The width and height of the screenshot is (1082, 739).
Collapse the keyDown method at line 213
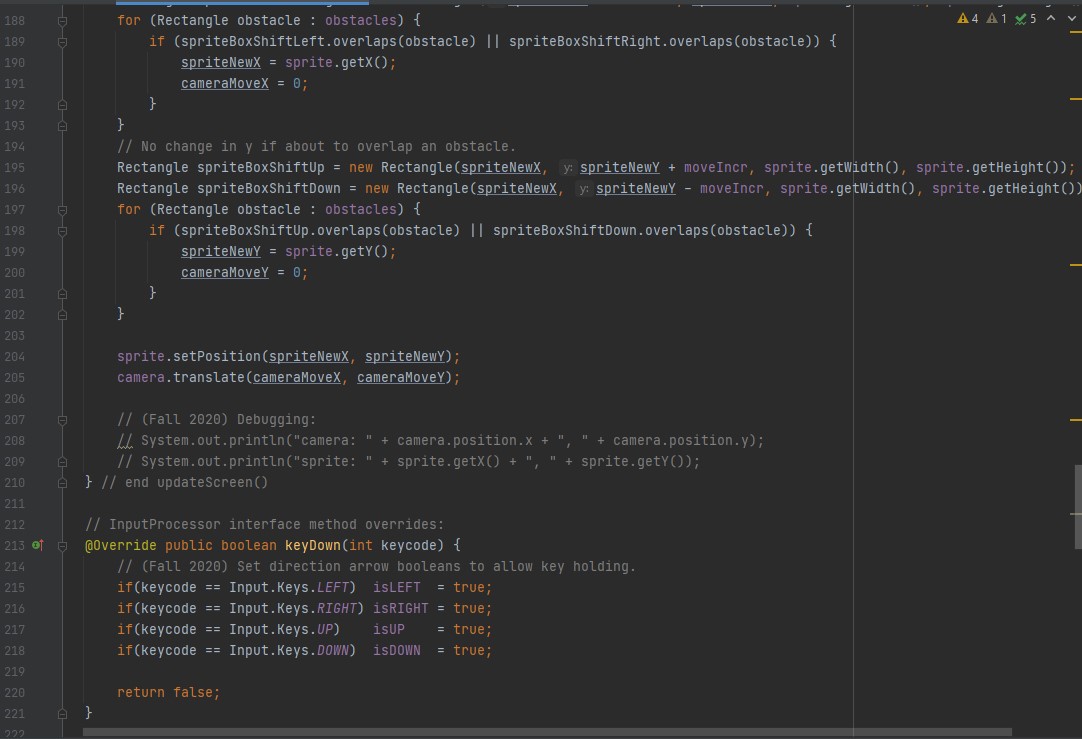click(x=61, y=545)
